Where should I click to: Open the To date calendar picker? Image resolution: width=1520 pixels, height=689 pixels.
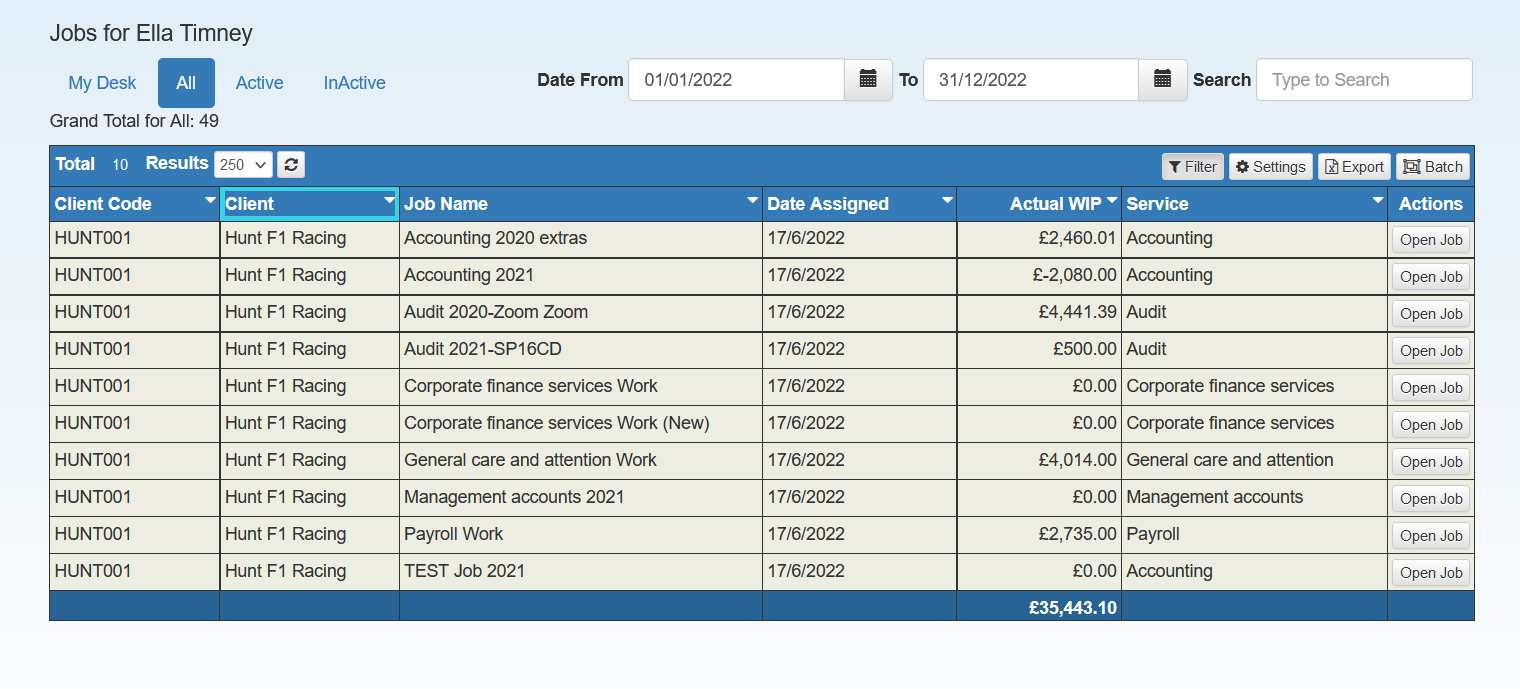point(1162,80)
